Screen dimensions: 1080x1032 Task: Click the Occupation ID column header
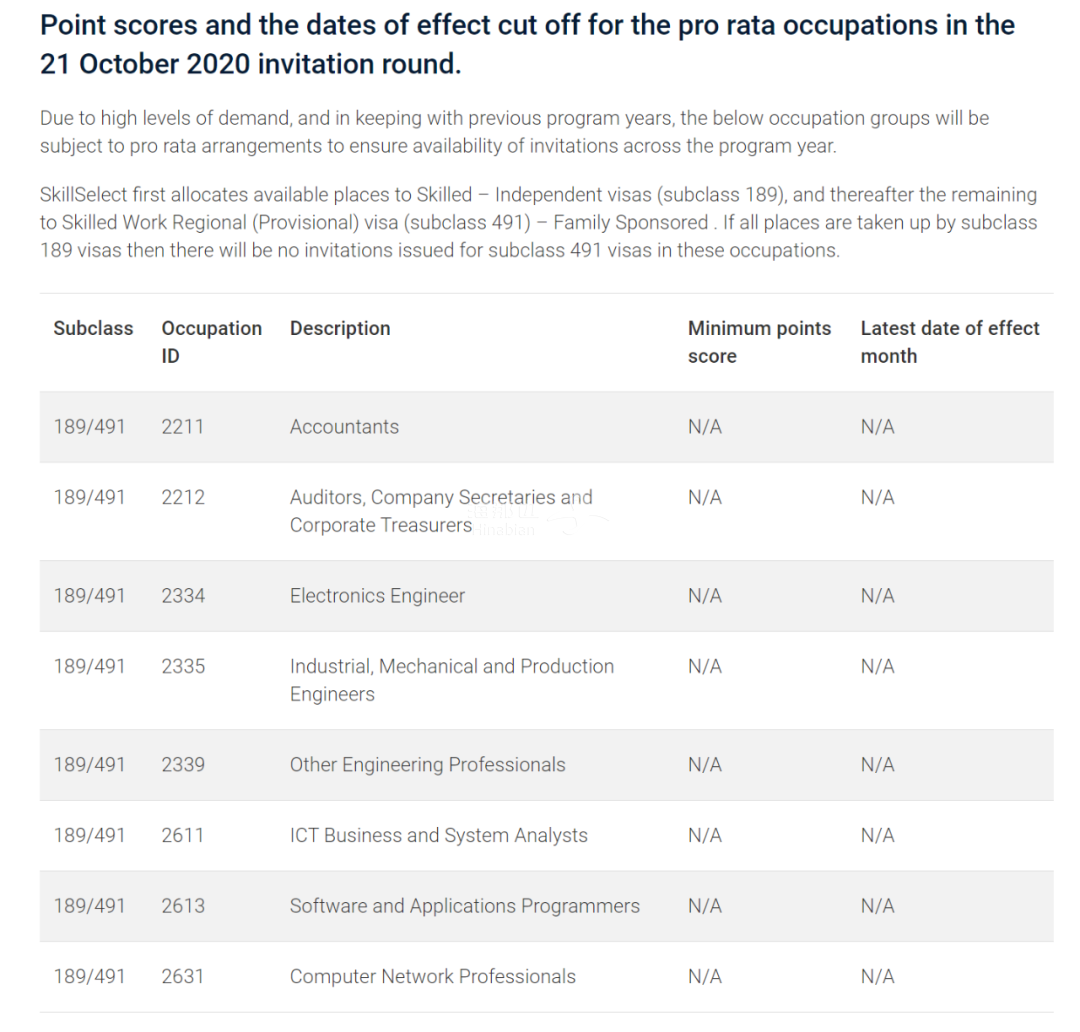pos(211,342)
